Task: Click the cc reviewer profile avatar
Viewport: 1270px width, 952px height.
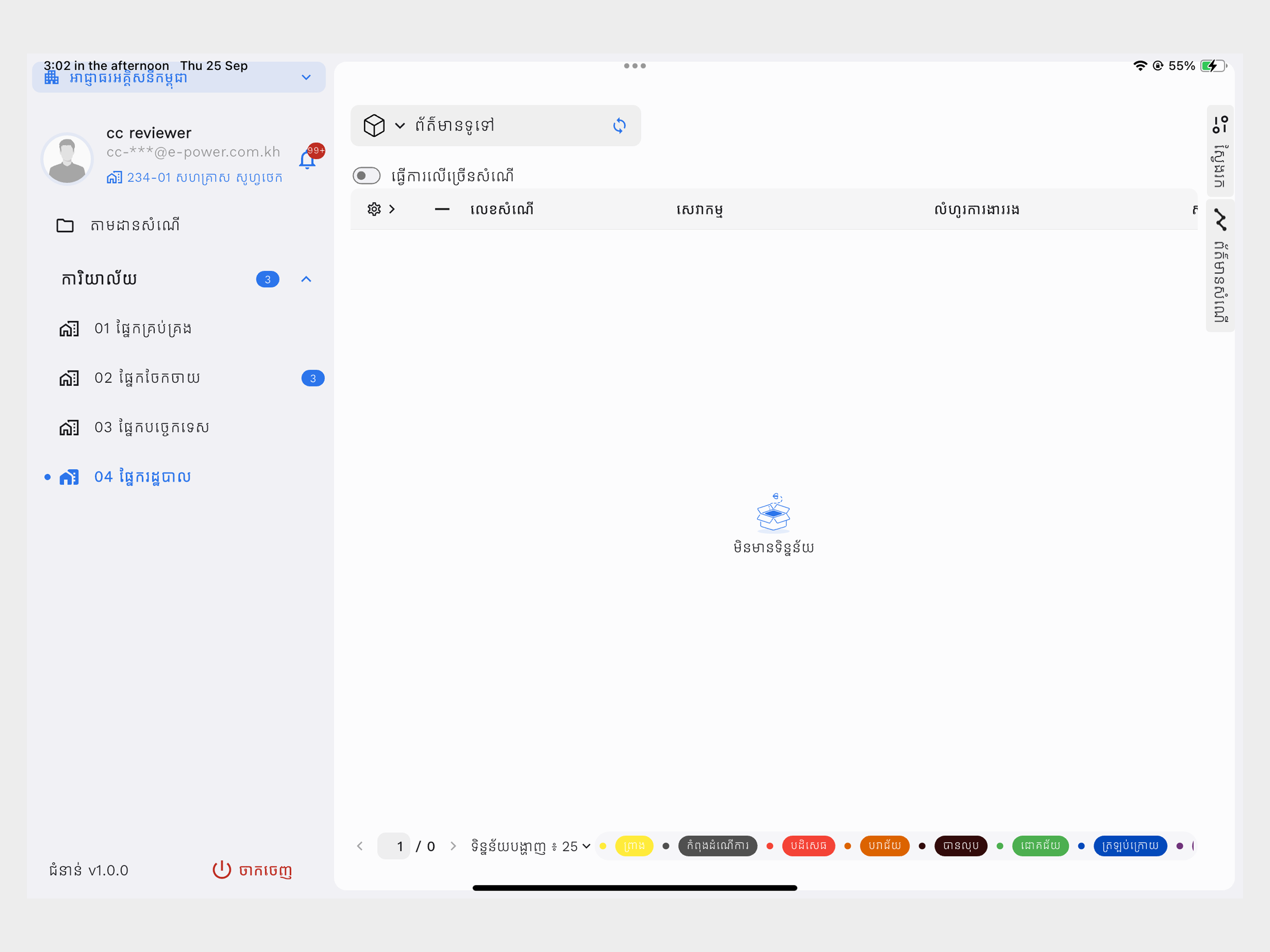Action: (x=67, y=159)
